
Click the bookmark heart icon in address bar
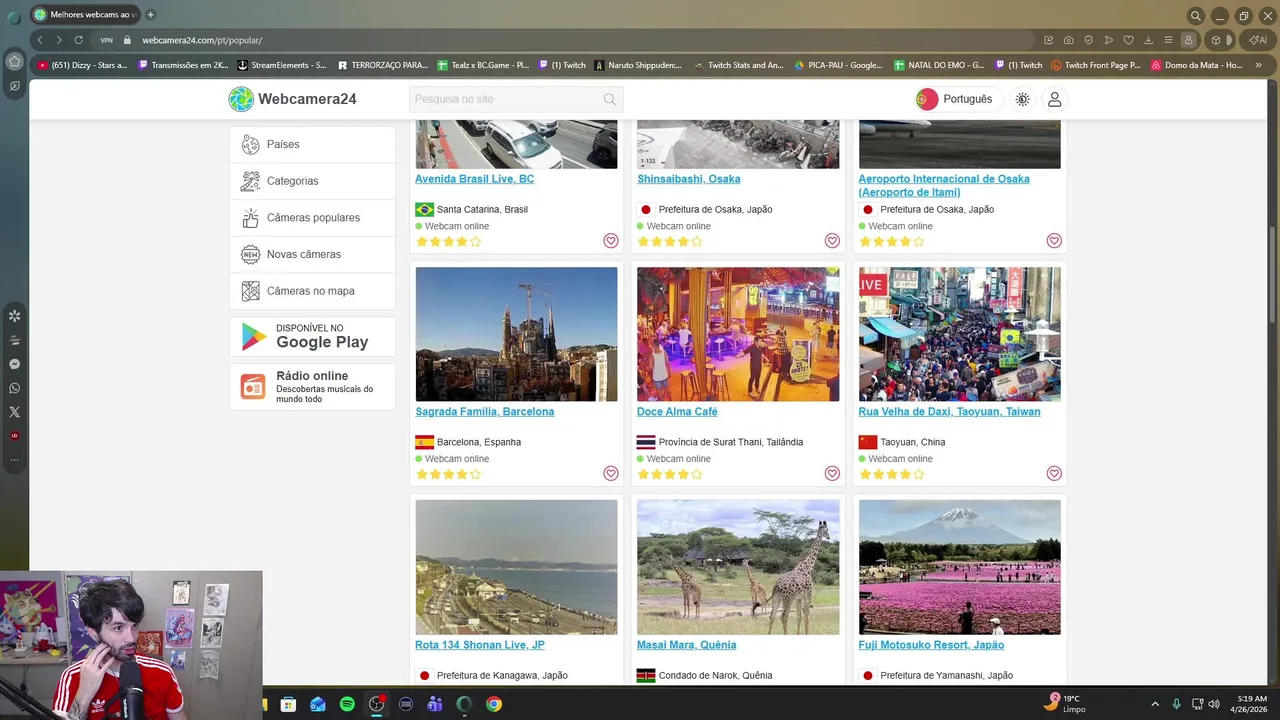coord(1128,40)
